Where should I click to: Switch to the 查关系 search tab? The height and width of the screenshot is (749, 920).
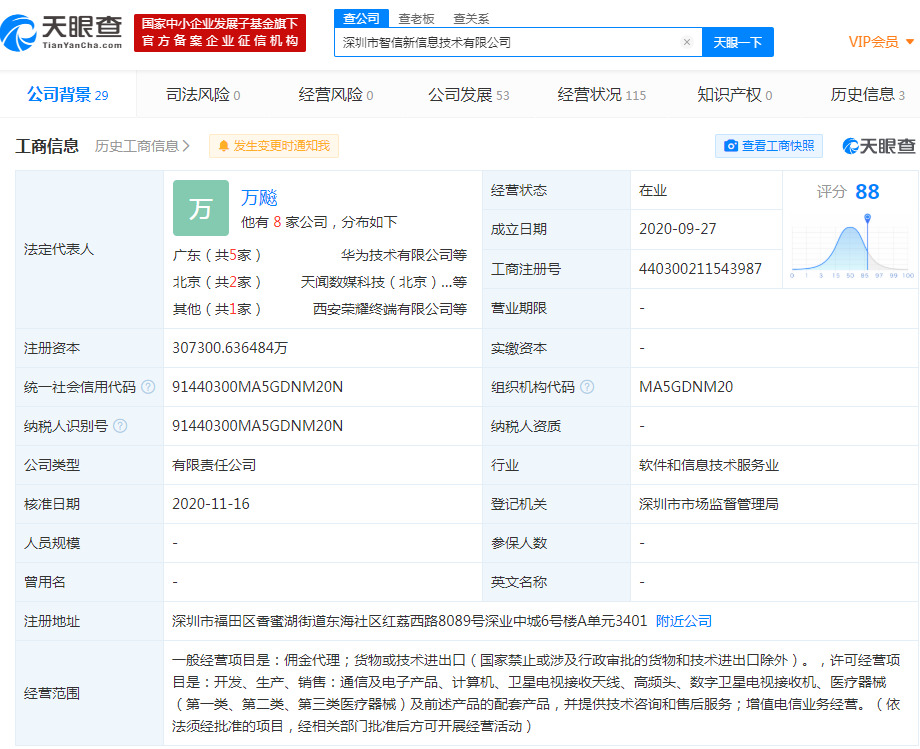[x=471, y=19]
